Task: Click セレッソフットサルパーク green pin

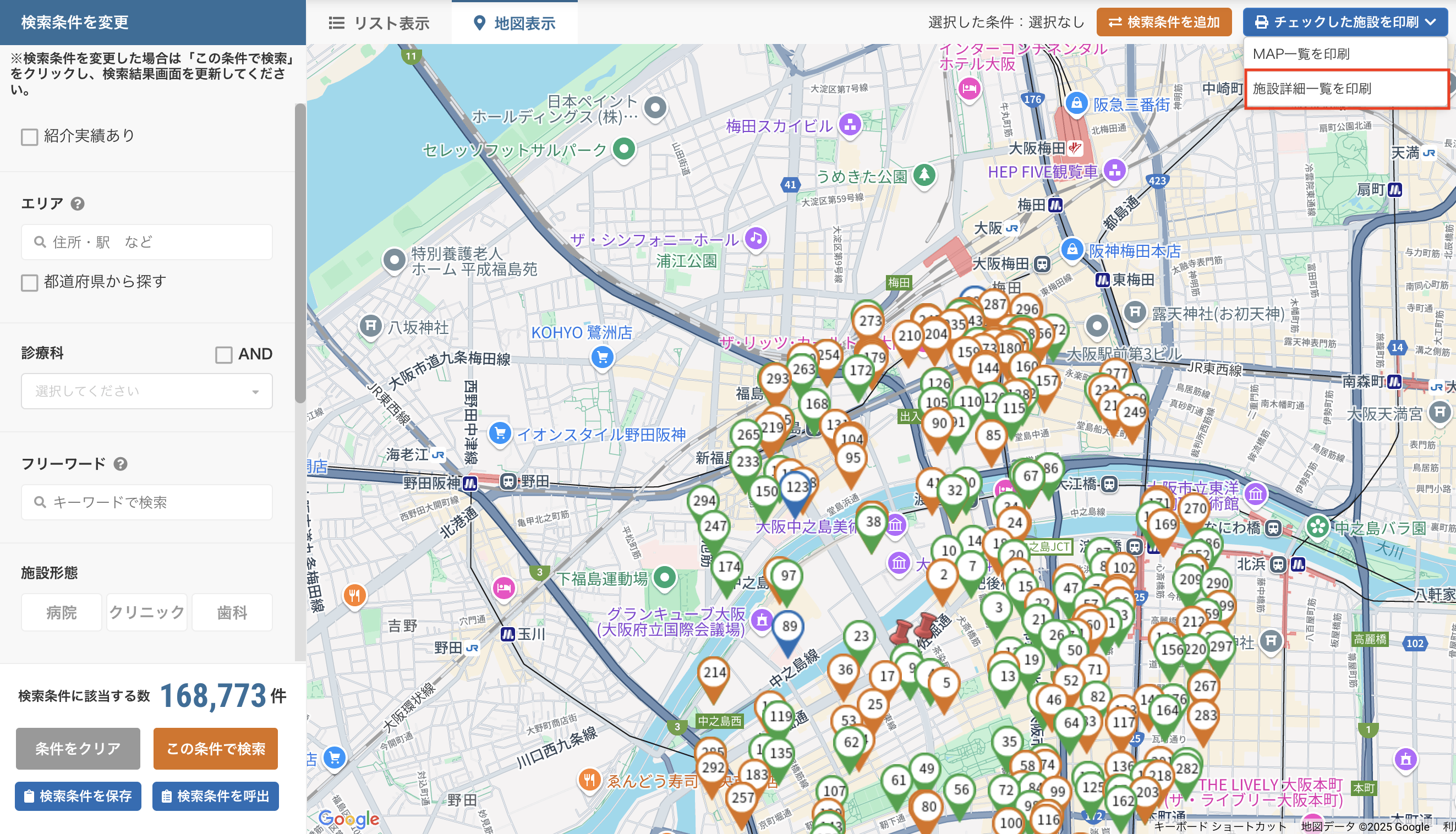Action: (624, 150)
